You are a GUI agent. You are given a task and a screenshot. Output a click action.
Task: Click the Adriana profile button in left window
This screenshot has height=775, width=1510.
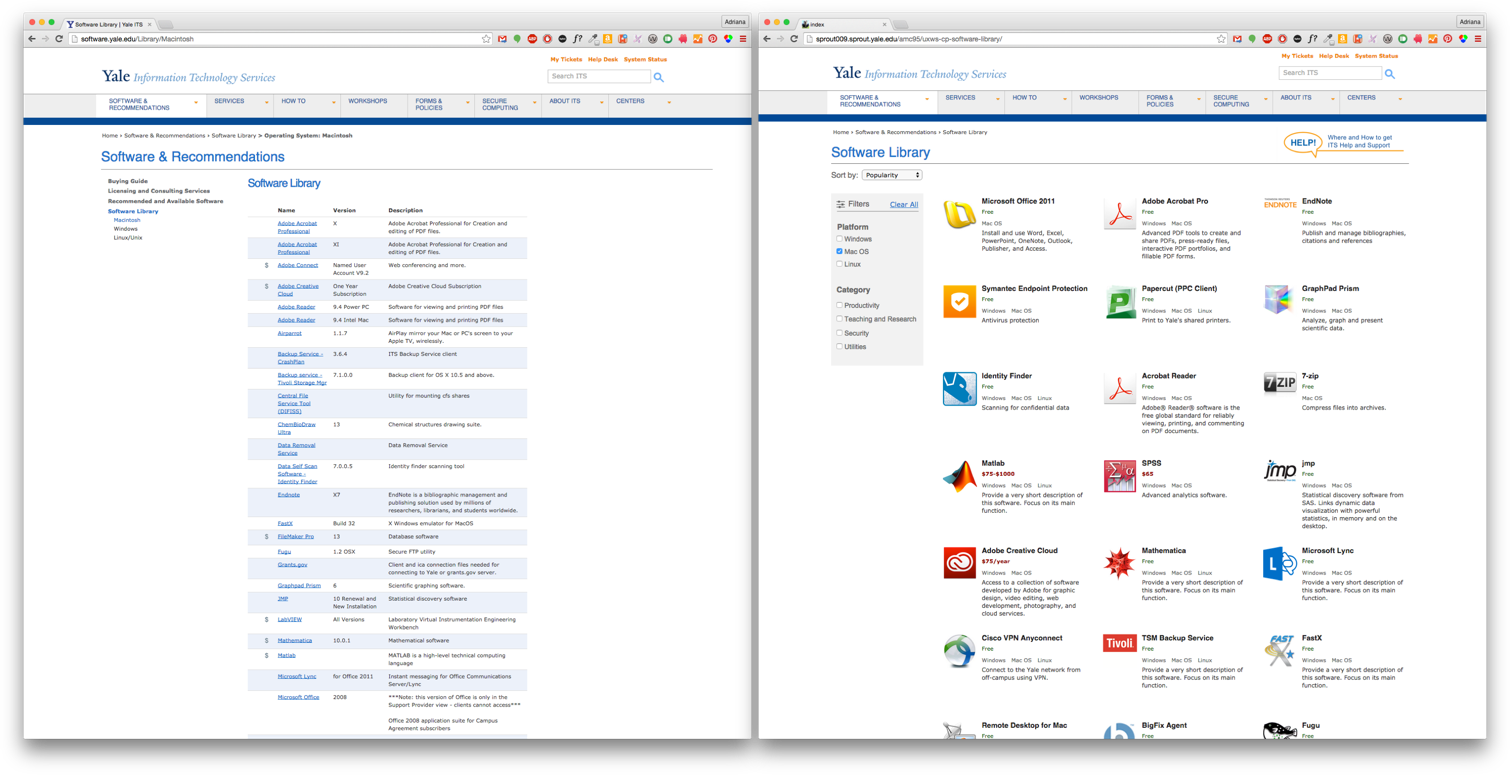[x=734, y=21]
